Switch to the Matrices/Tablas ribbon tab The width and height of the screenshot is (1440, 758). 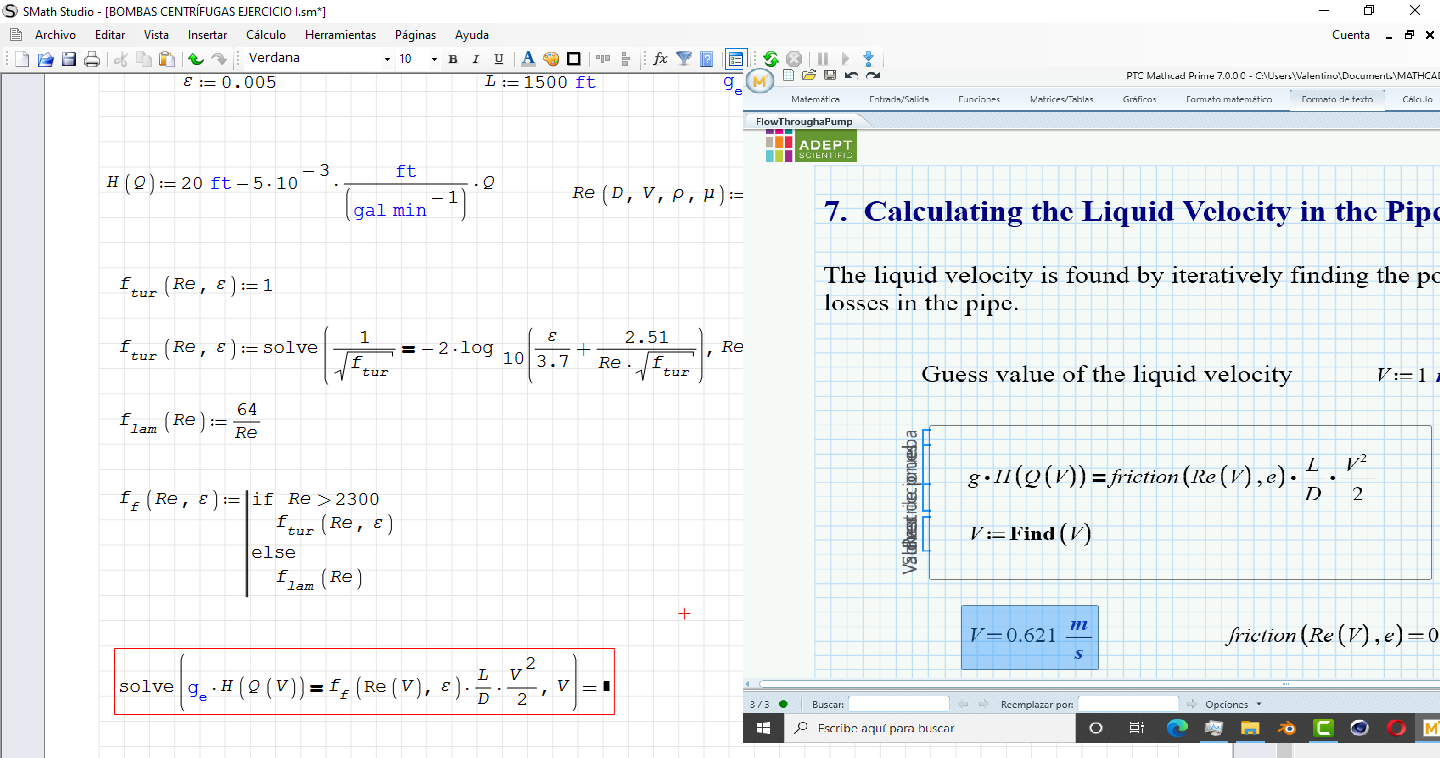click(1061, 99)
